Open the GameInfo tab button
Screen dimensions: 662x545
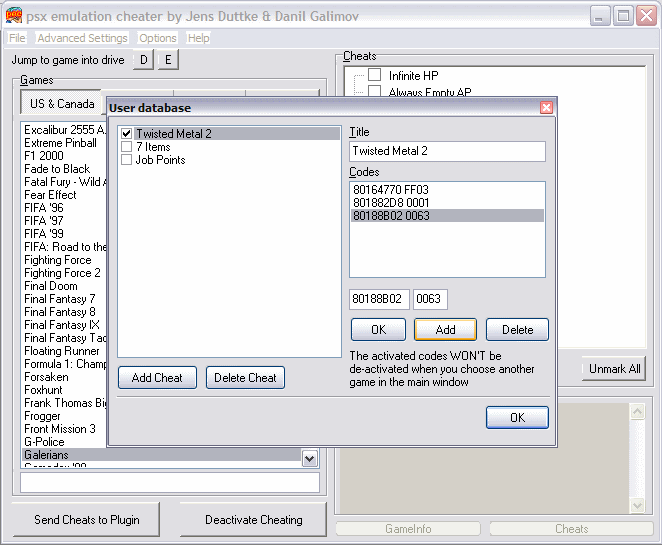pyautogui.click(x=408, y=529)
